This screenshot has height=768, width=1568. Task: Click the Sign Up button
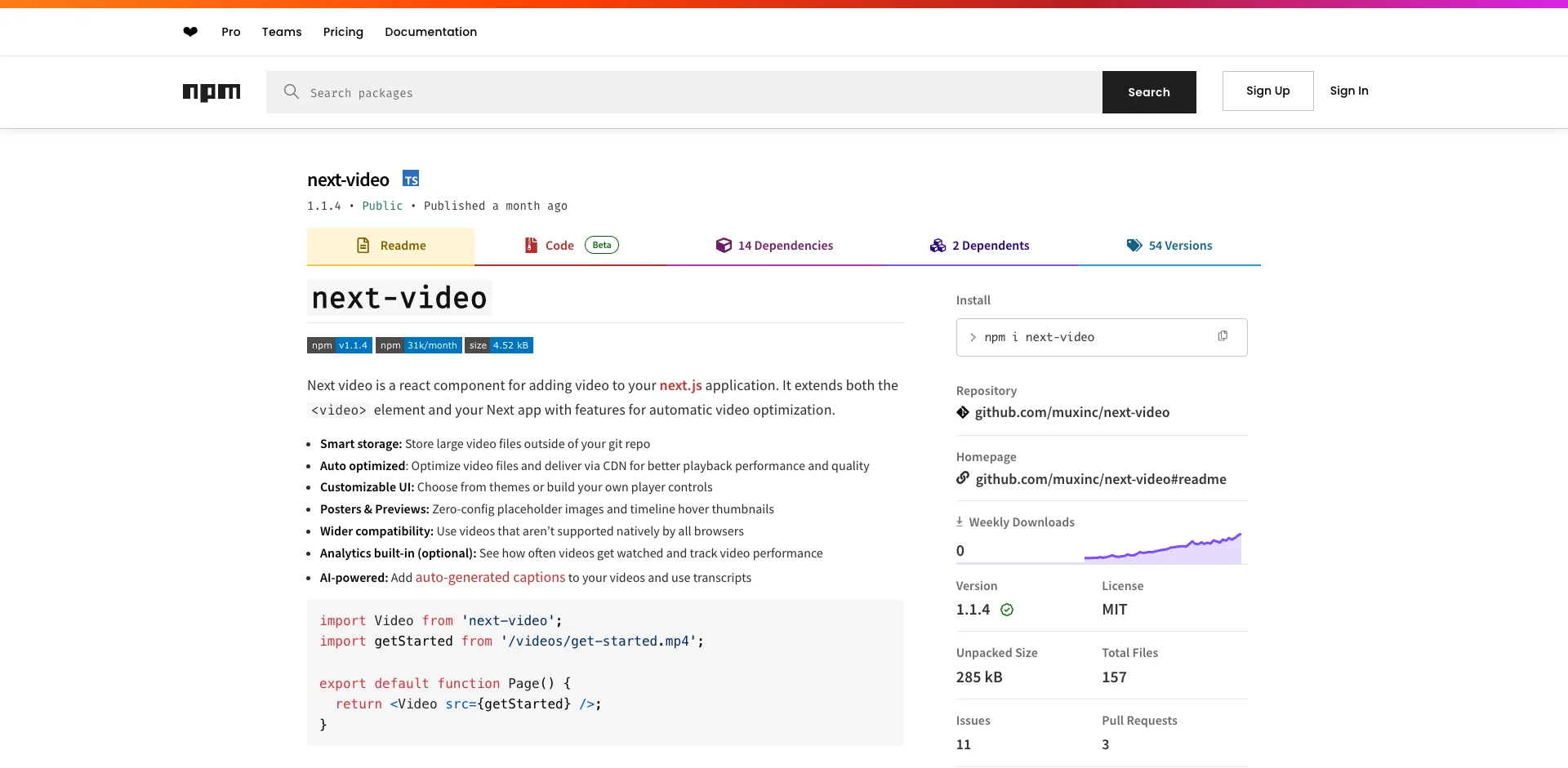1267,91
